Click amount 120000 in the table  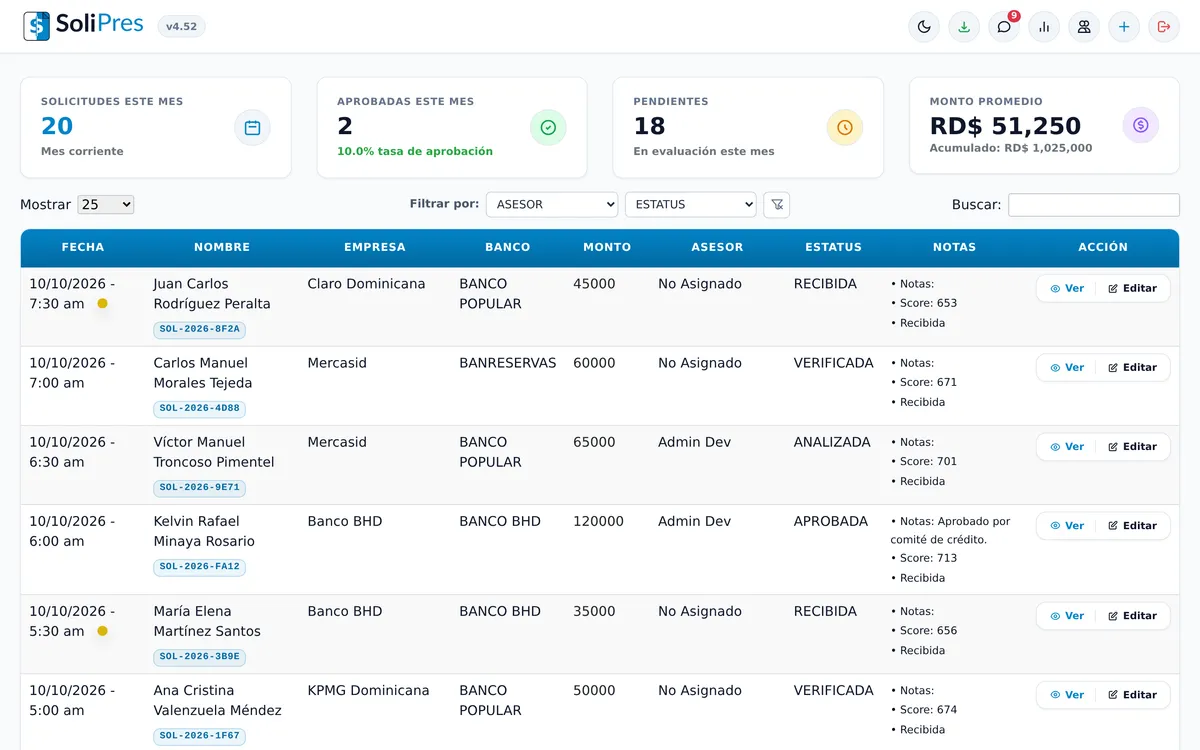[x=598, y=521]
